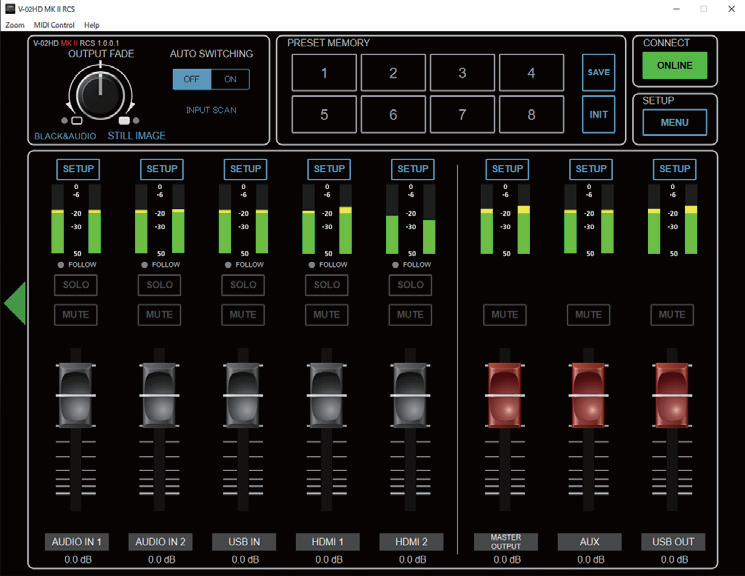
Task: Solo the AUDIO IN 1 channel
Action: coord(76,285)
